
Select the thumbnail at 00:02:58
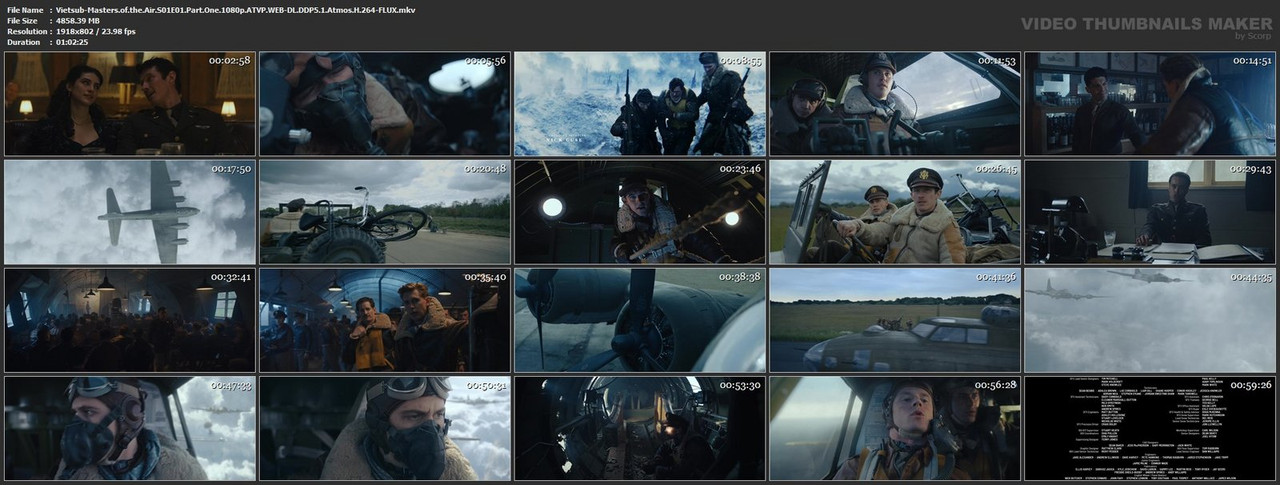coord(130,104)
